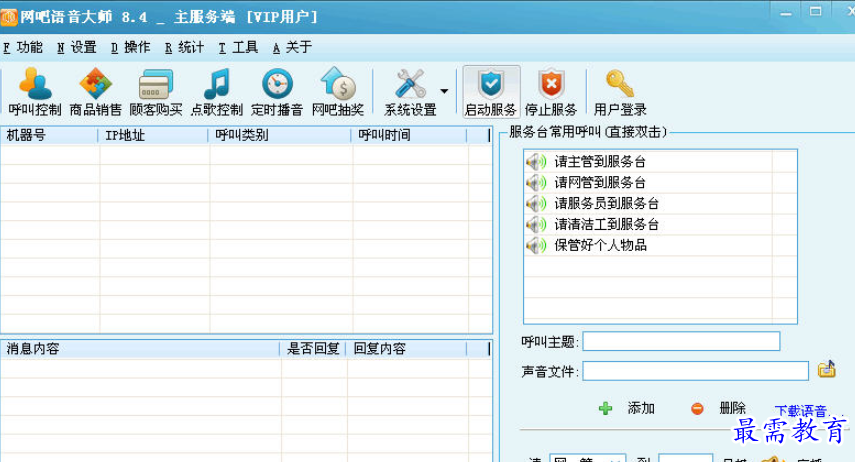The height and width of the screenshot is (462, 855).
Task: Click the 启动服务 start service button
Action: (491, 92)
